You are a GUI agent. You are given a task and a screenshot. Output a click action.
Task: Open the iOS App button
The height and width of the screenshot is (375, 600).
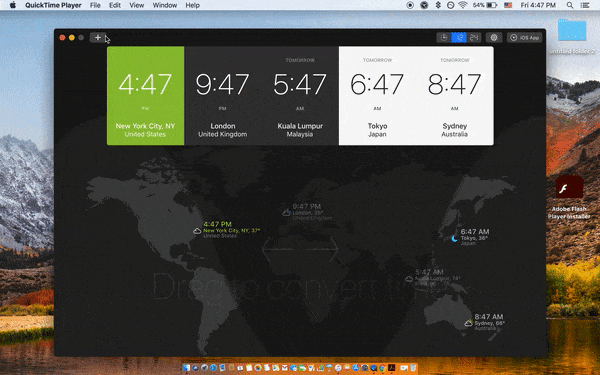(525, 38)
